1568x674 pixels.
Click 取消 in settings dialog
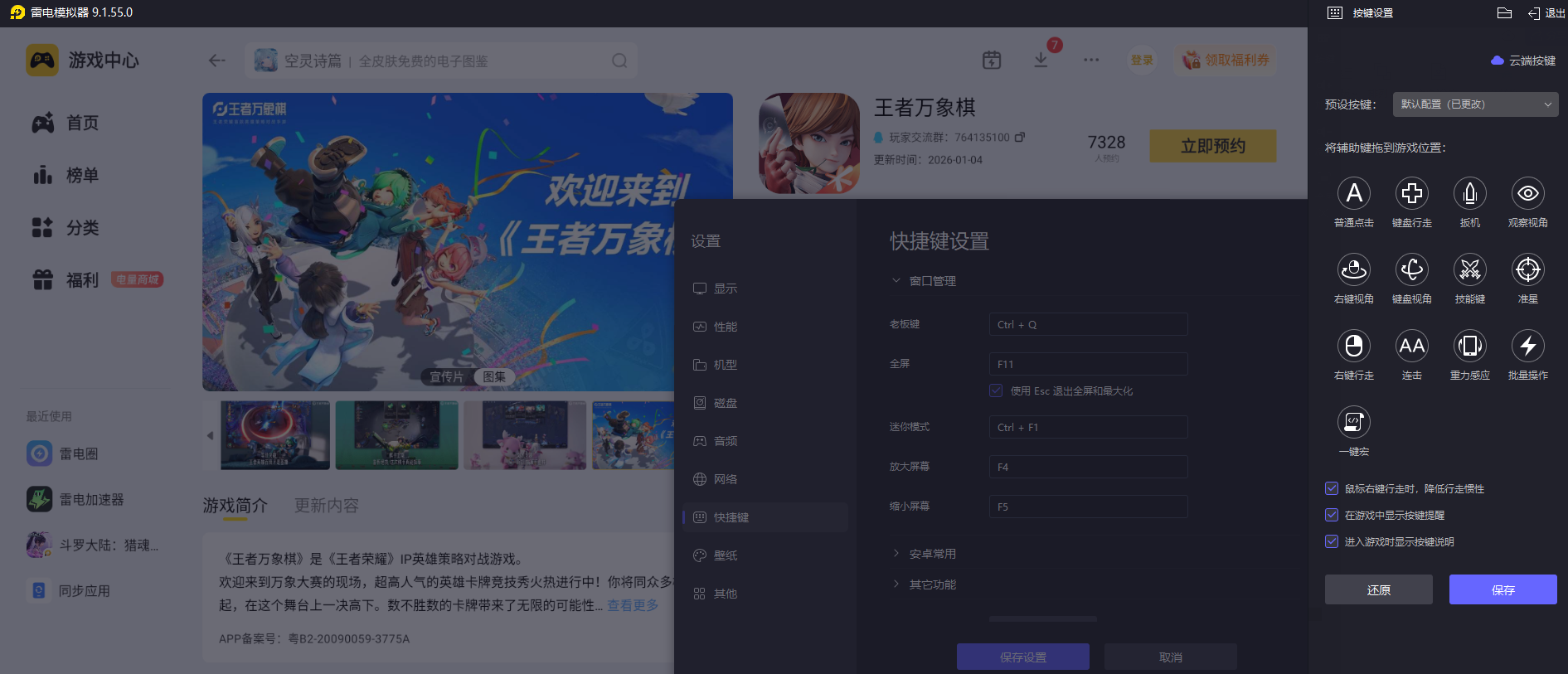click(1171, 657)
